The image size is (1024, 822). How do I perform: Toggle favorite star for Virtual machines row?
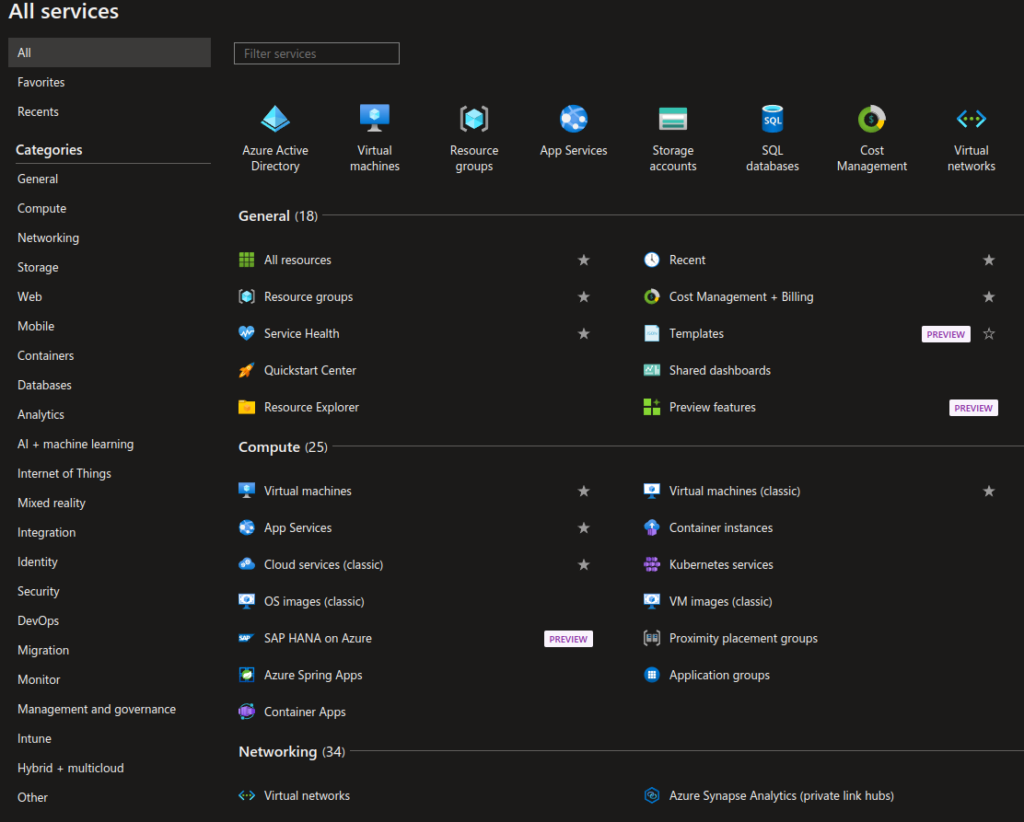(584, 491)
